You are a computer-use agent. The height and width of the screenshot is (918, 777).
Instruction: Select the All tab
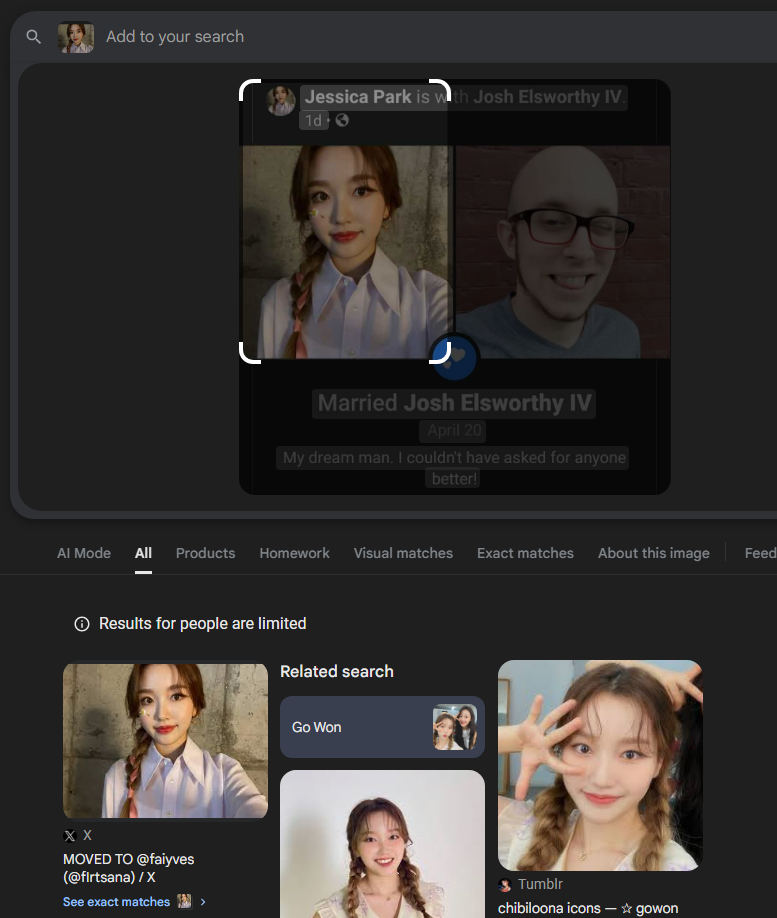(143, 553)
